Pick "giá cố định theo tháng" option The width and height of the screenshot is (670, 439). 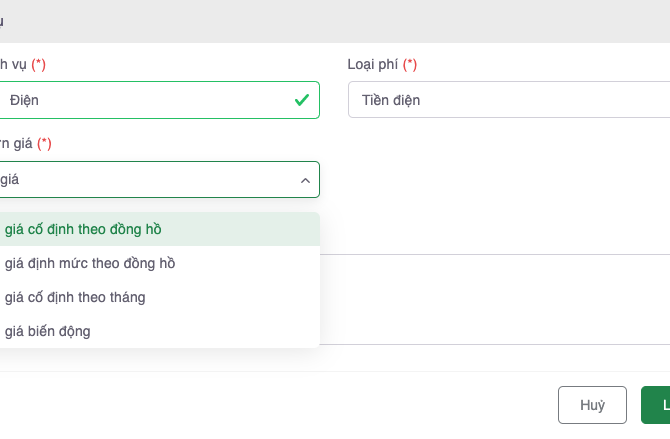(75, 297)
